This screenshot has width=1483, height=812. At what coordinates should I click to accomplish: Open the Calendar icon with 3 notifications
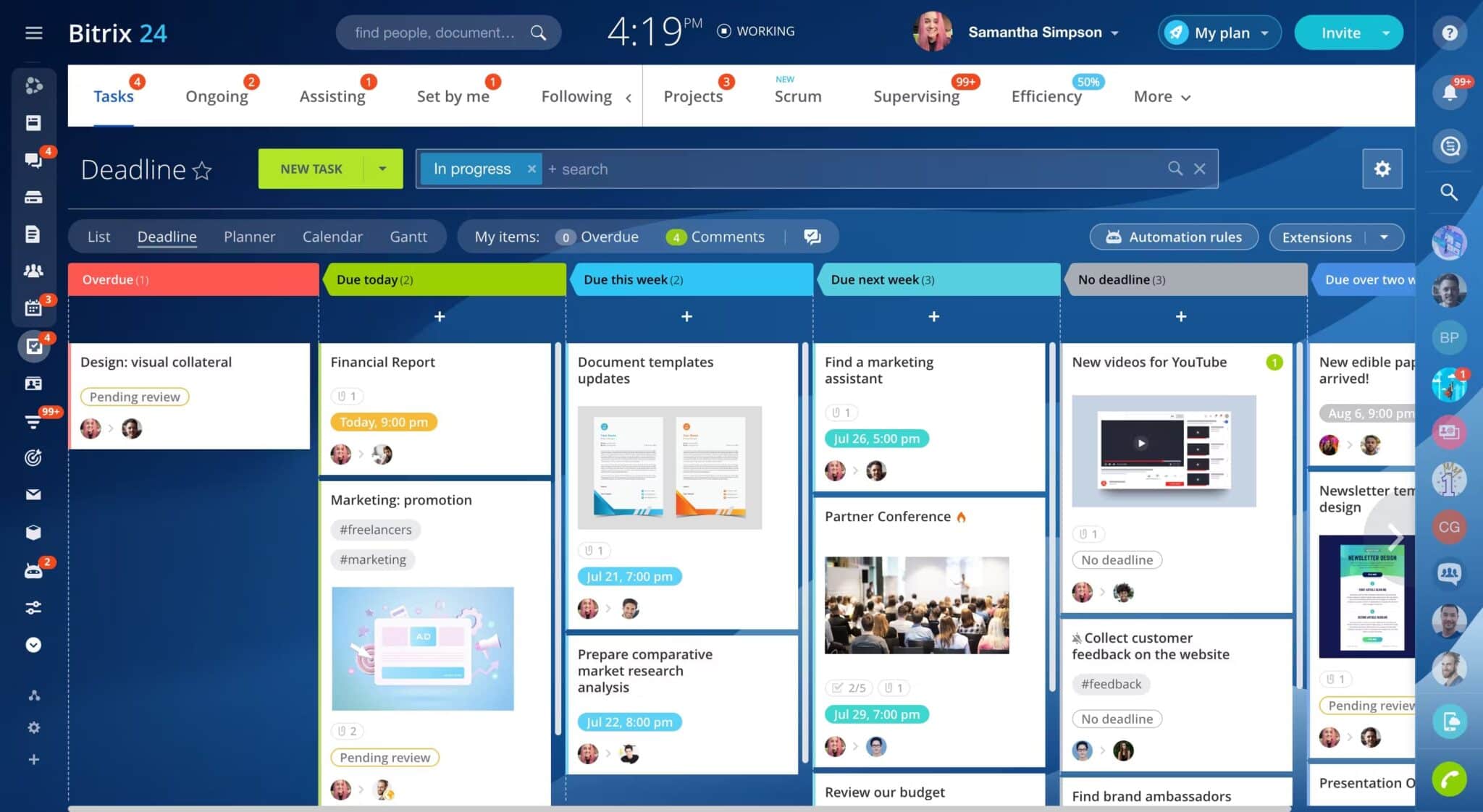[34, 308]
